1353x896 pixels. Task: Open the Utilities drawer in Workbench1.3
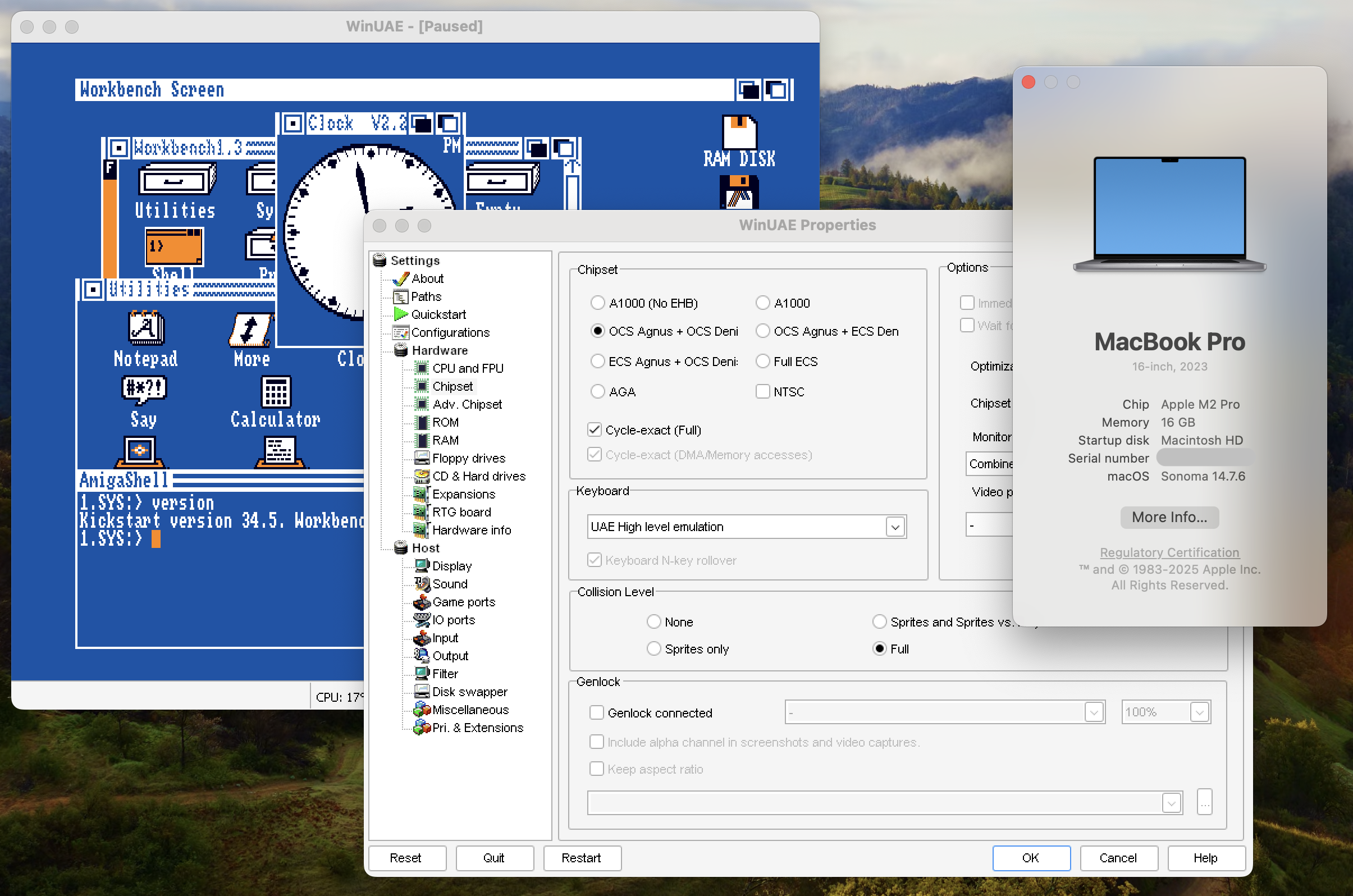(176, 191)
